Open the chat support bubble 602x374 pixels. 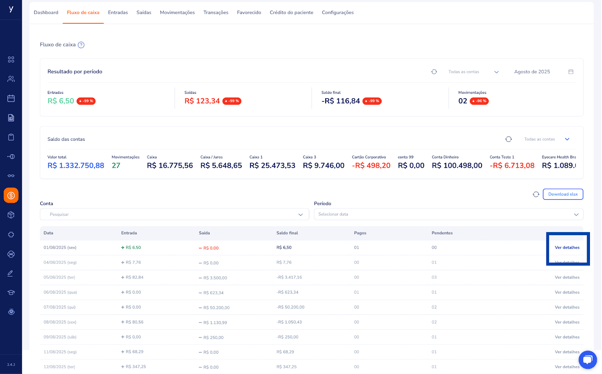point(588,360)
